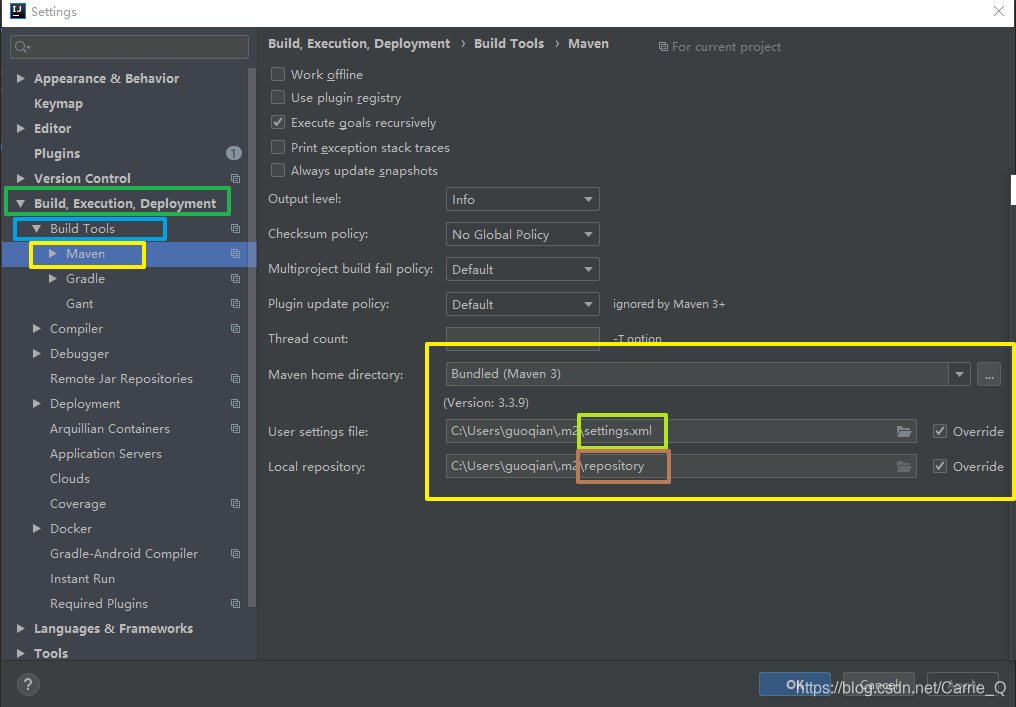
Task: Click the project-level icon beside Deployment
Action: point(236,404)
